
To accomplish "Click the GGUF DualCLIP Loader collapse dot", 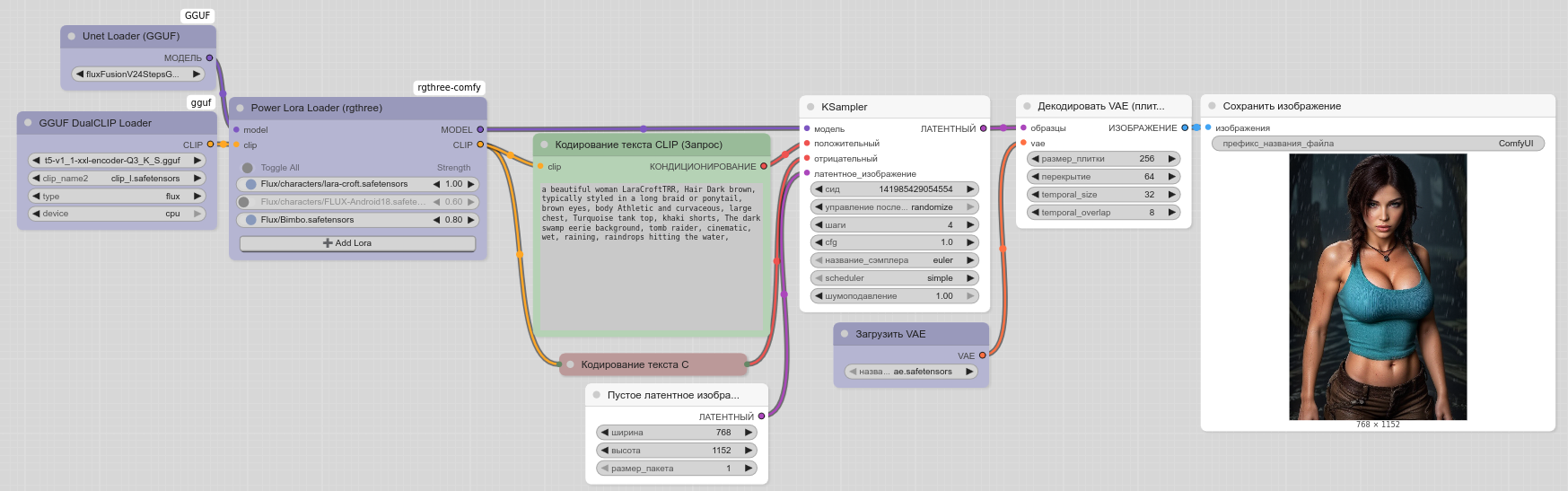I will [28, 123].
